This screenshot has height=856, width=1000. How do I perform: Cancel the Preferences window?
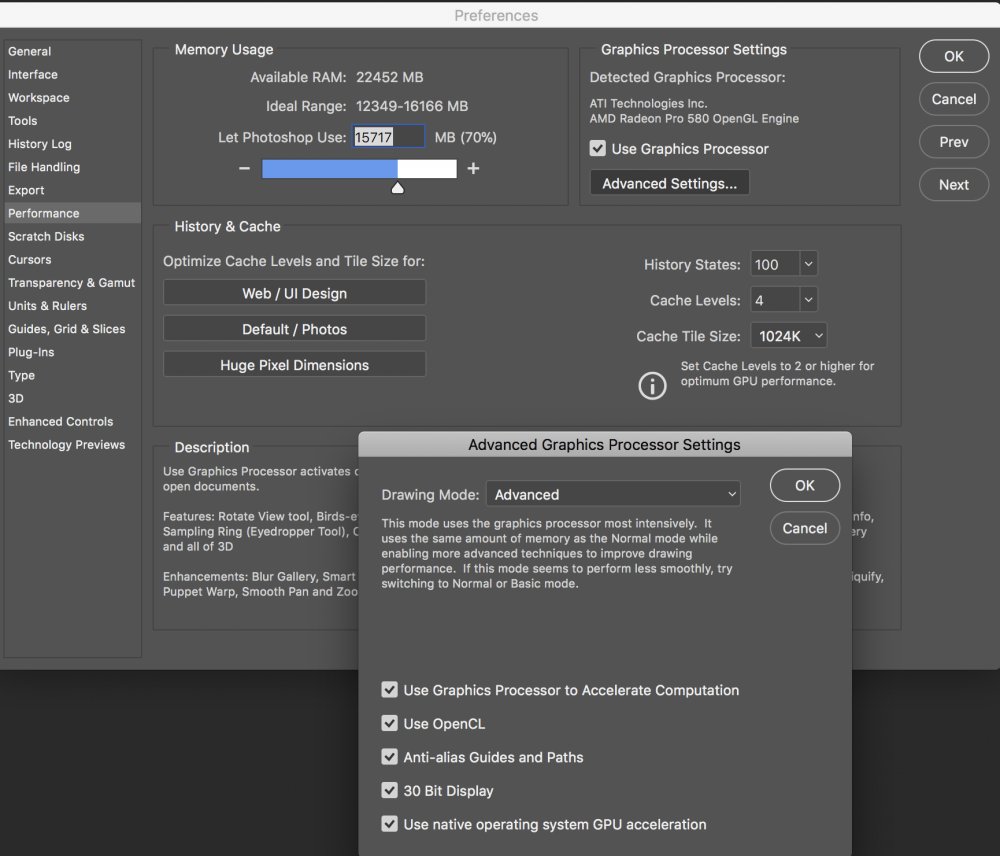pyautogui.click(x=954, y=99)
